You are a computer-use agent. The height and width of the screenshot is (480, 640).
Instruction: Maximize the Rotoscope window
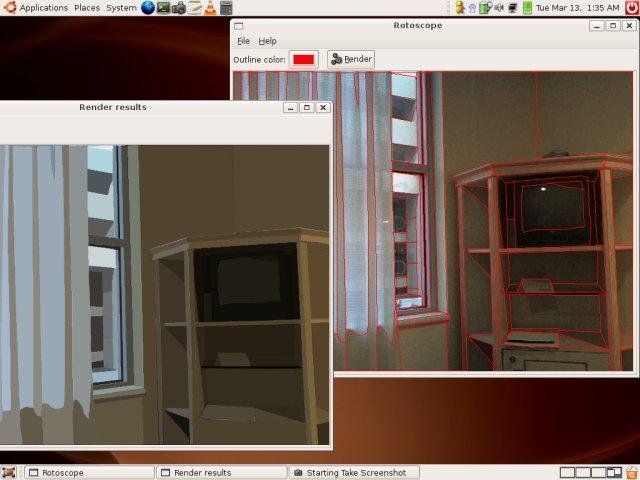pyautogui.click(x=613, y=26)
